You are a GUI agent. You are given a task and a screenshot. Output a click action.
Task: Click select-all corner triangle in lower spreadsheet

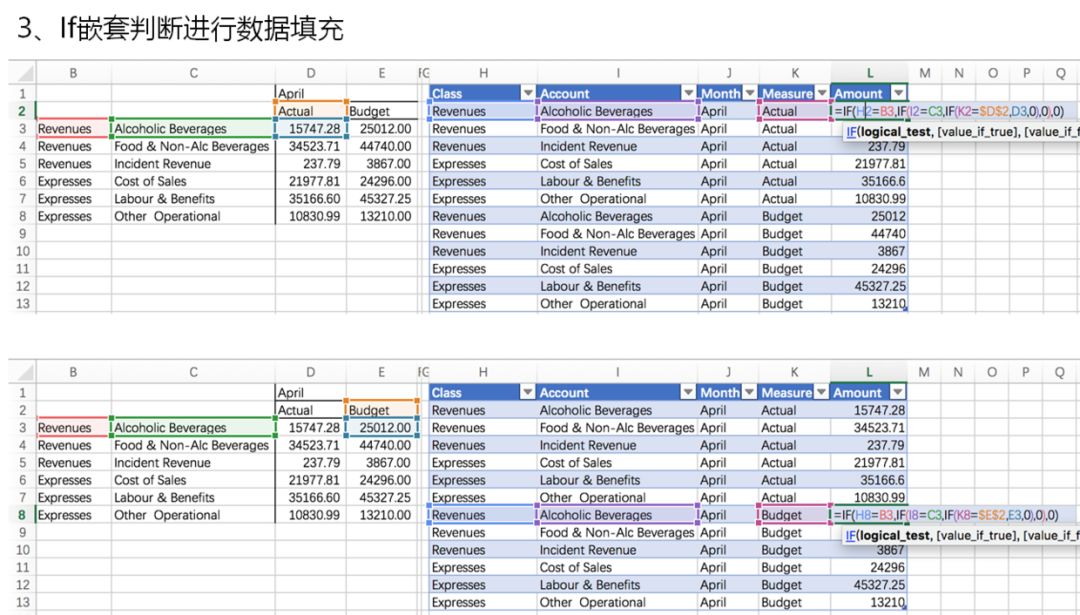point(24,372)
